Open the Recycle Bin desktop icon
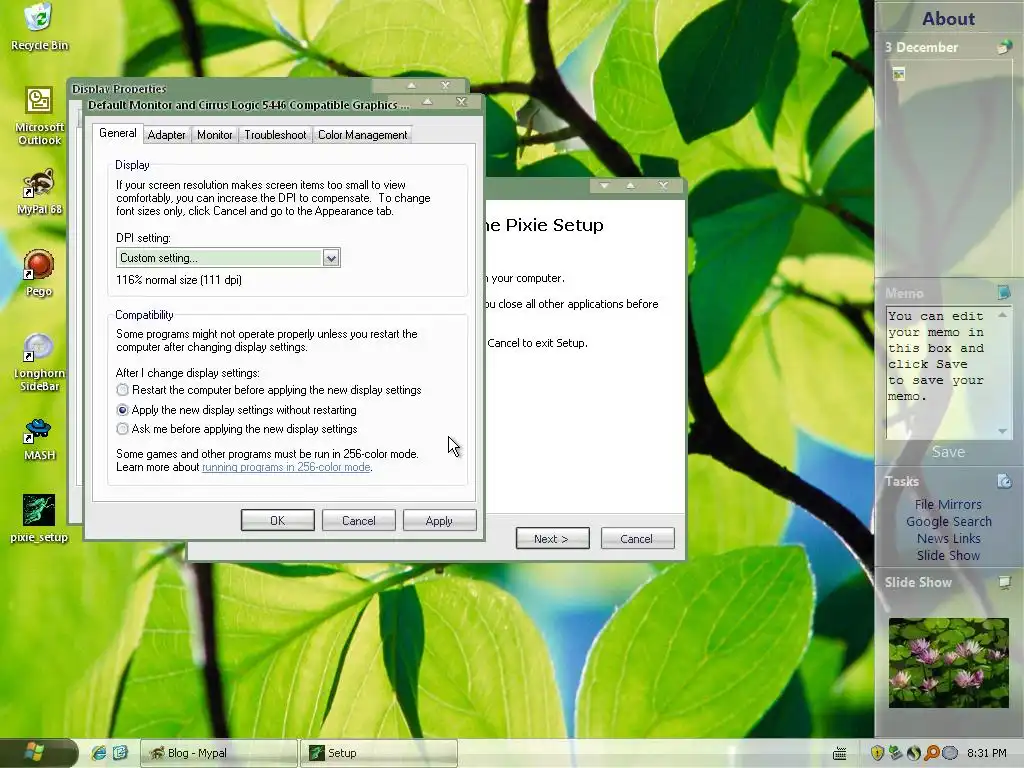Screen dimensions: 1024x768 point(39,26)
